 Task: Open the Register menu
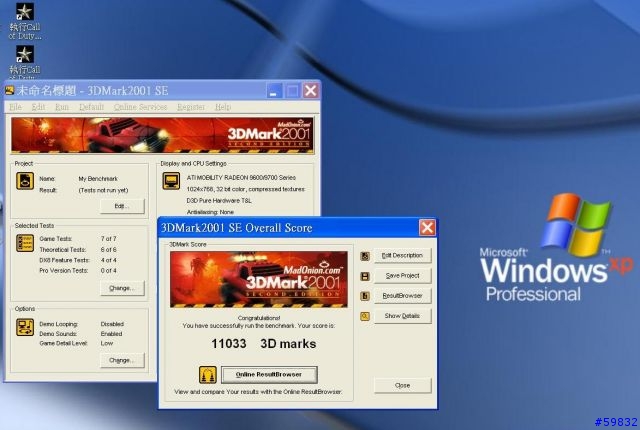pyautogui.click(x=191, y=107)
